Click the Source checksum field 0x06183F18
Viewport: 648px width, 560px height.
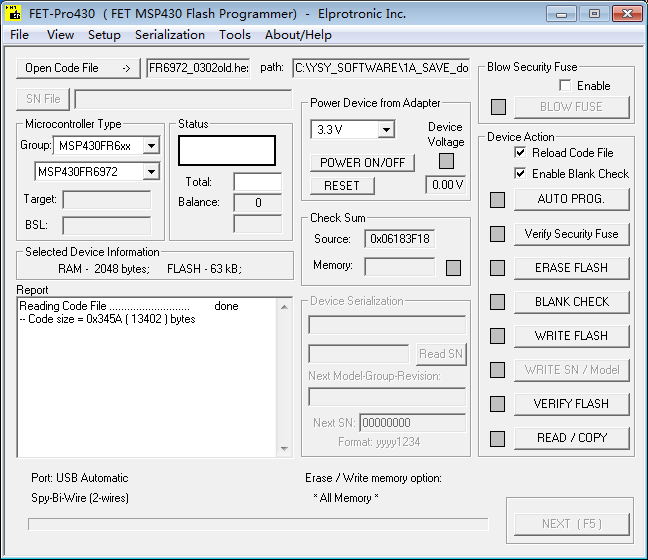coord(400,239)
